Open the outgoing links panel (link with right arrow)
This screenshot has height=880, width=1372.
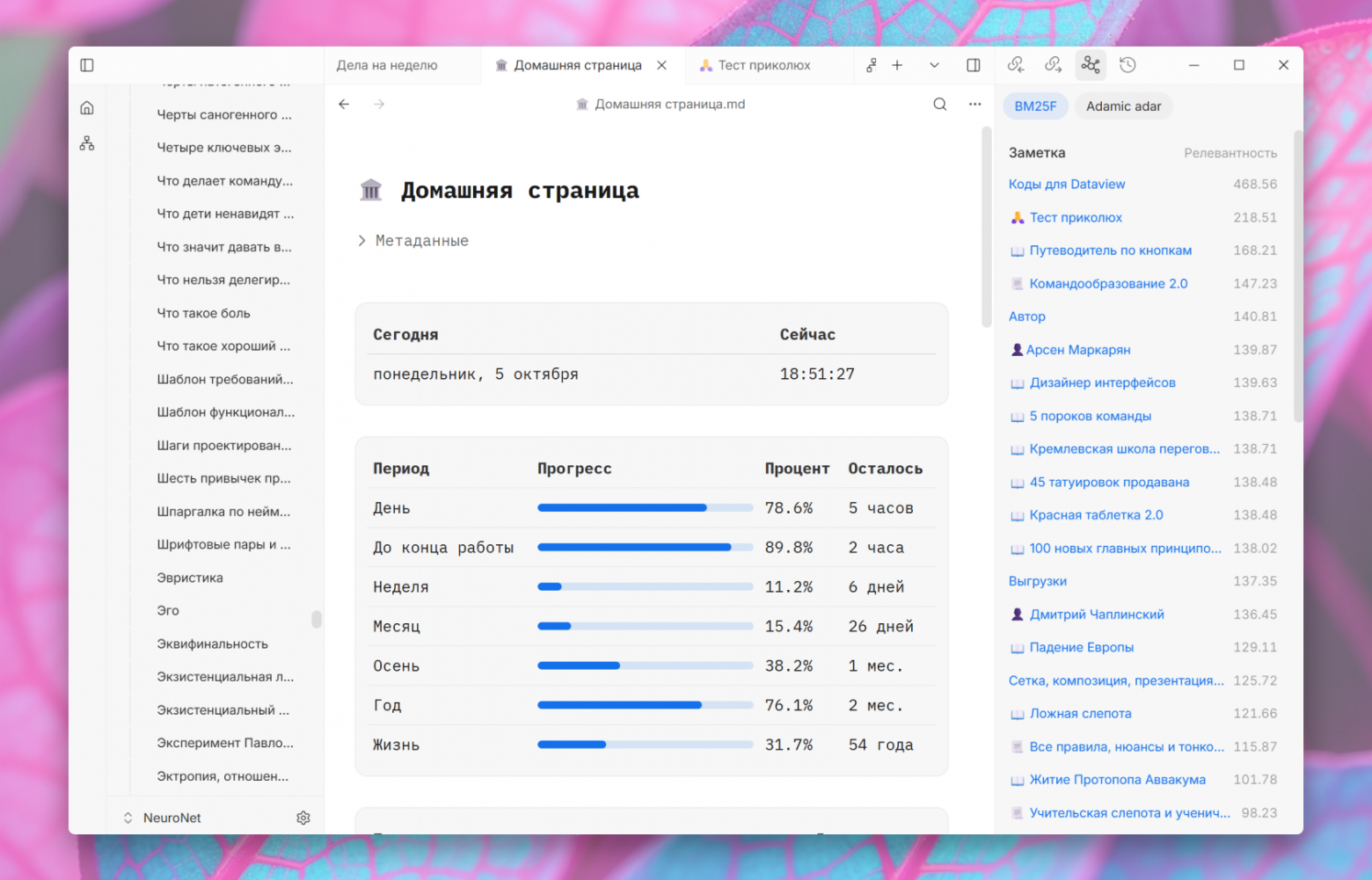pos(1053,65)
